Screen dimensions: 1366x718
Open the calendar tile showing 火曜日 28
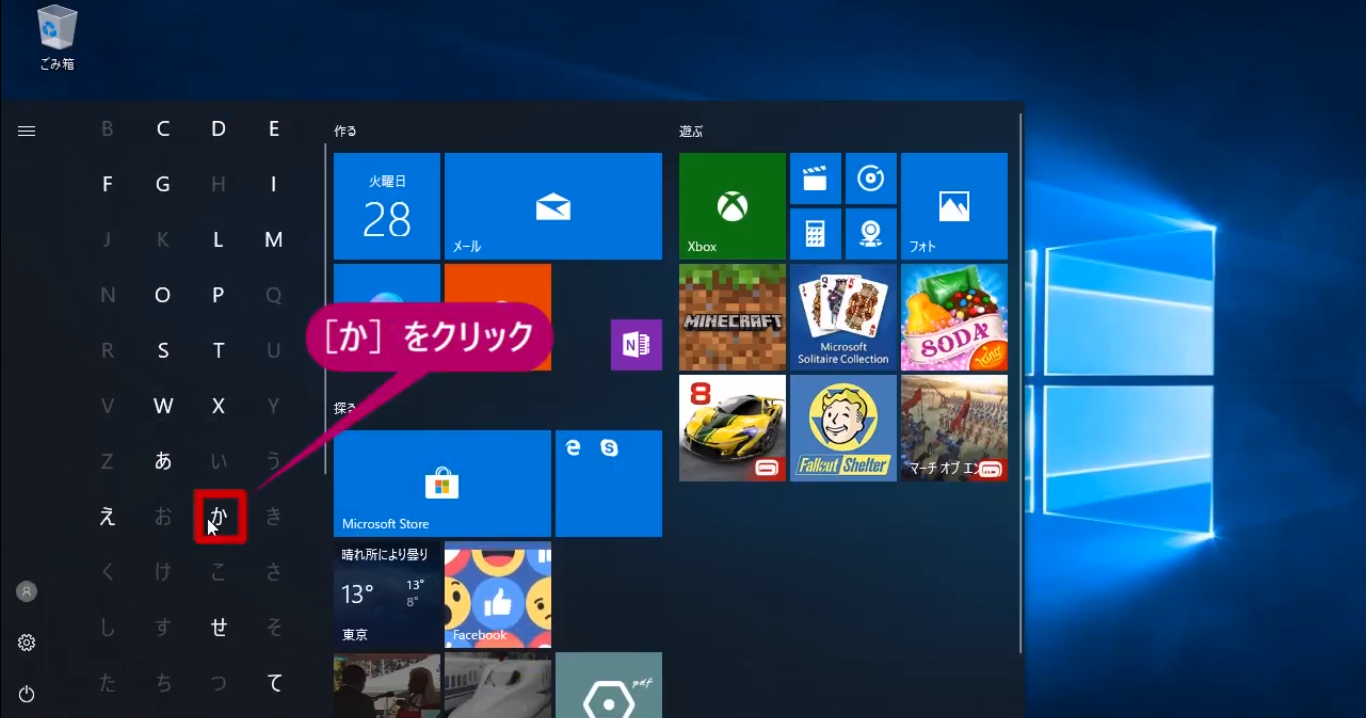click(x=387, y=206)
